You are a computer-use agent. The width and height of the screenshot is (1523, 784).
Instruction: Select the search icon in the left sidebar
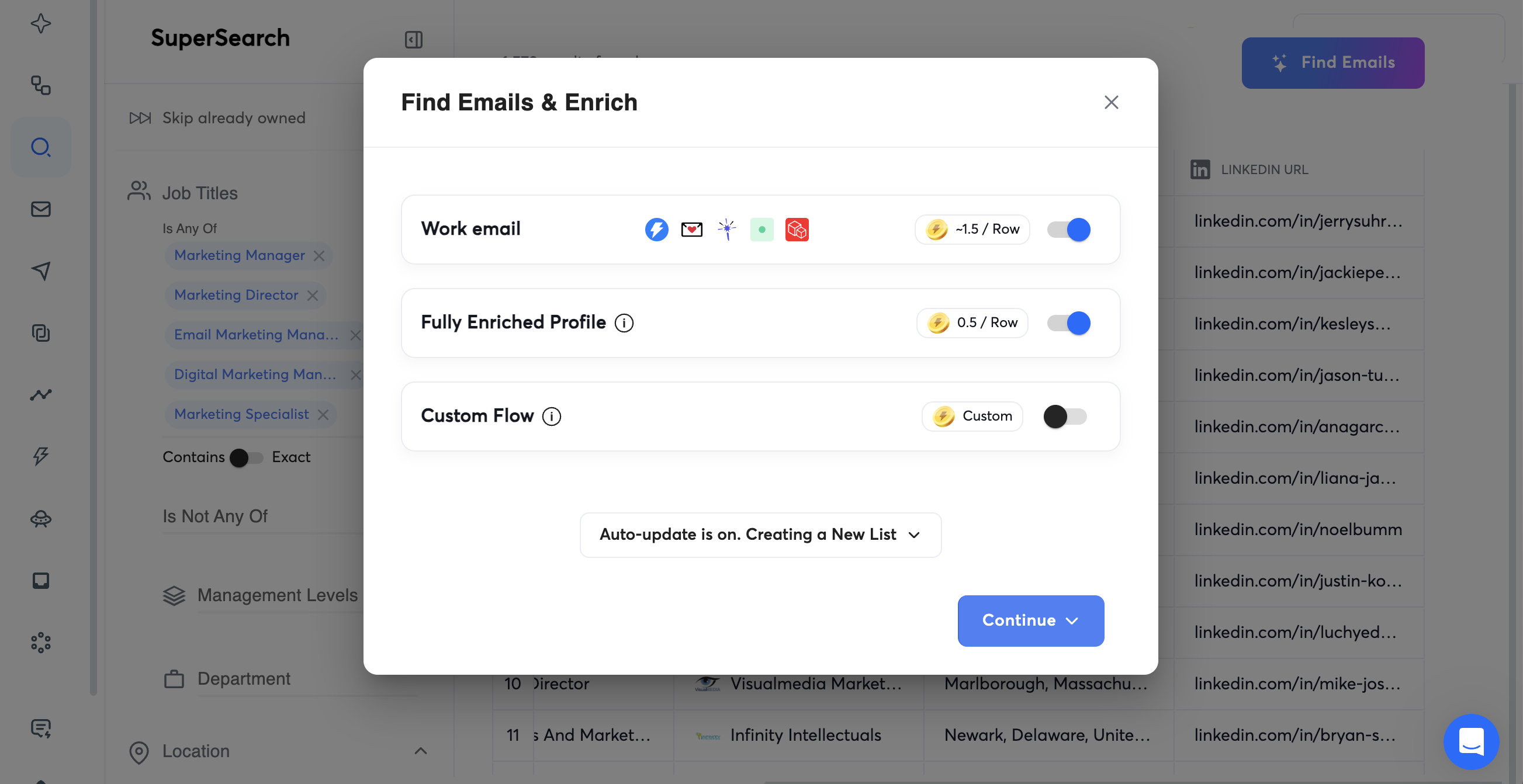(x=40, y=148)
